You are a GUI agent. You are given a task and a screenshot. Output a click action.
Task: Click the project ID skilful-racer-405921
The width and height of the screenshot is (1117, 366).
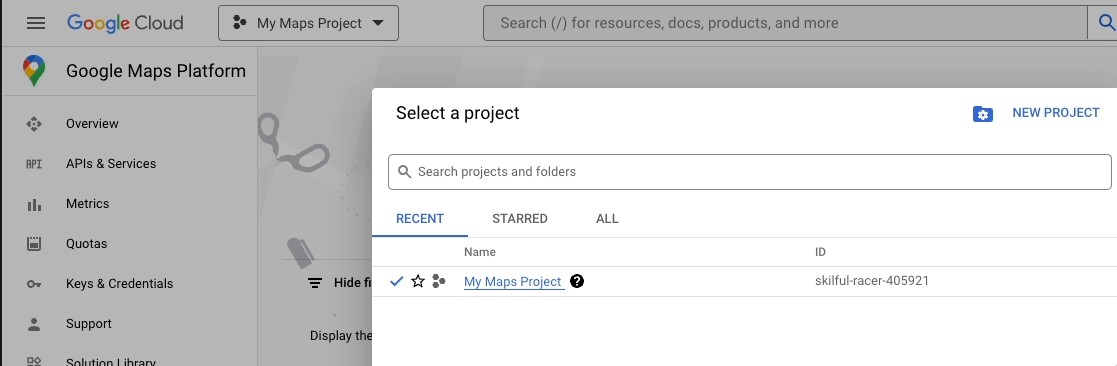click(x=872, y=281)
